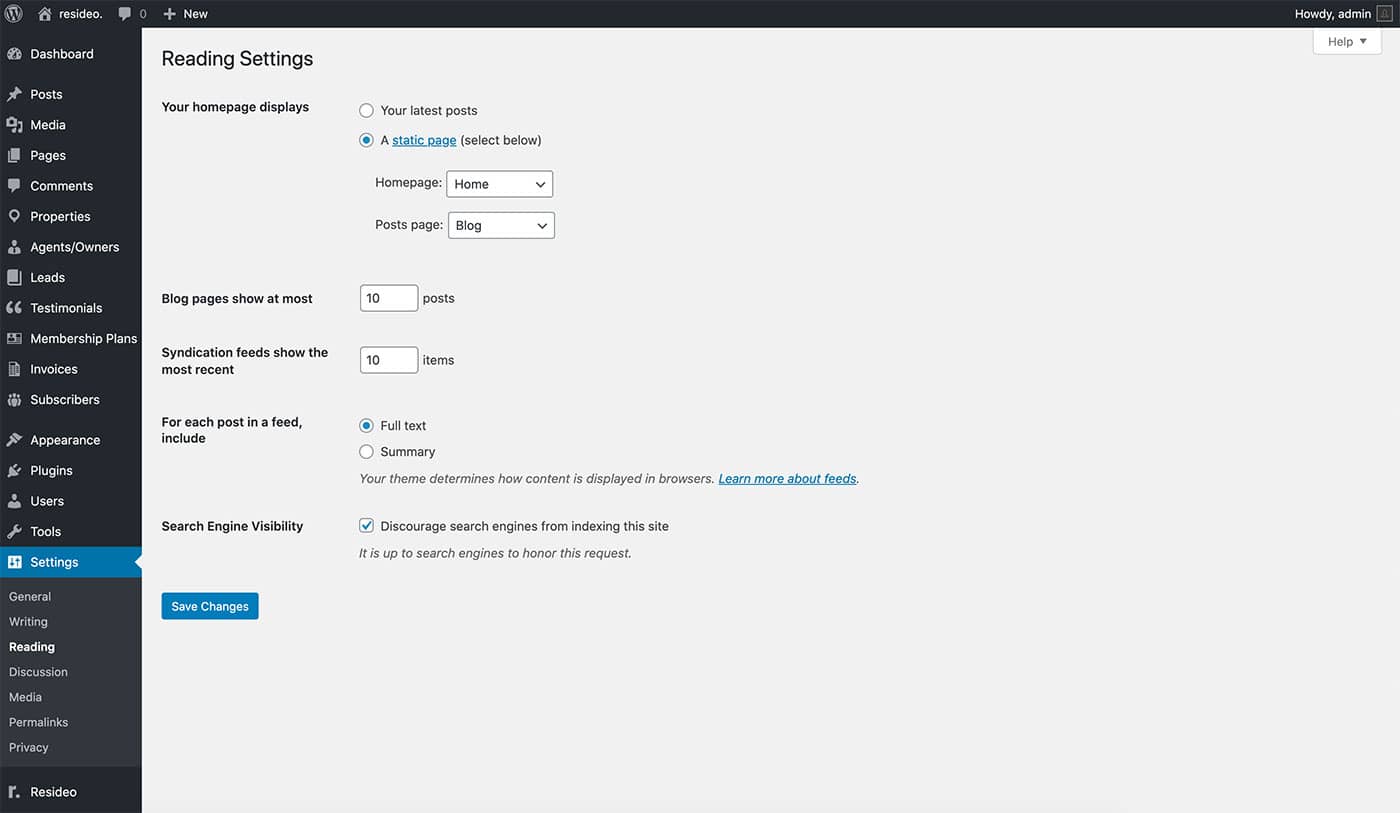Click the Properties map pin icon
Viewport: 1400px width, 813px height.
tap(14, 216)
